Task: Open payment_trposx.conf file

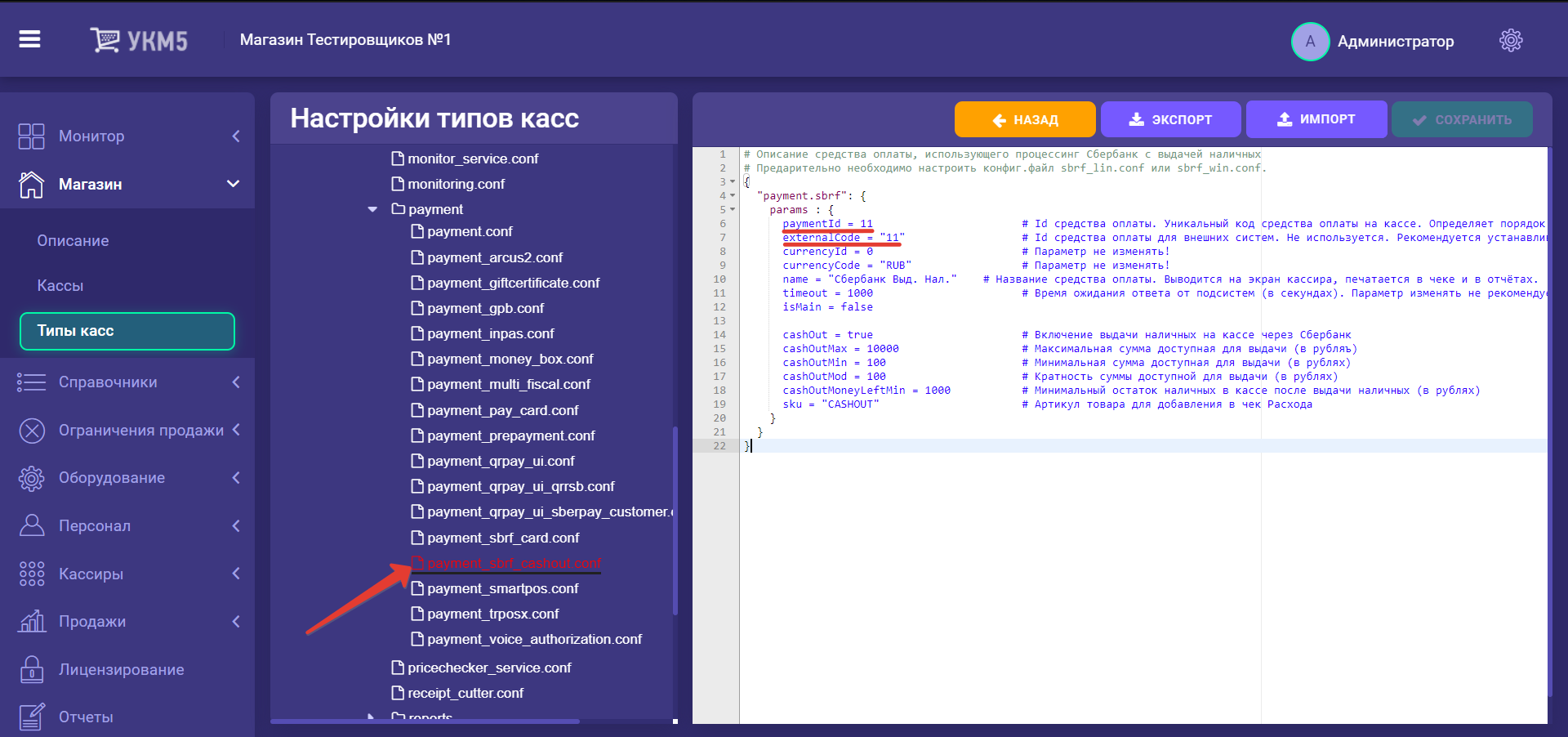Action: [x=492, y=614]
